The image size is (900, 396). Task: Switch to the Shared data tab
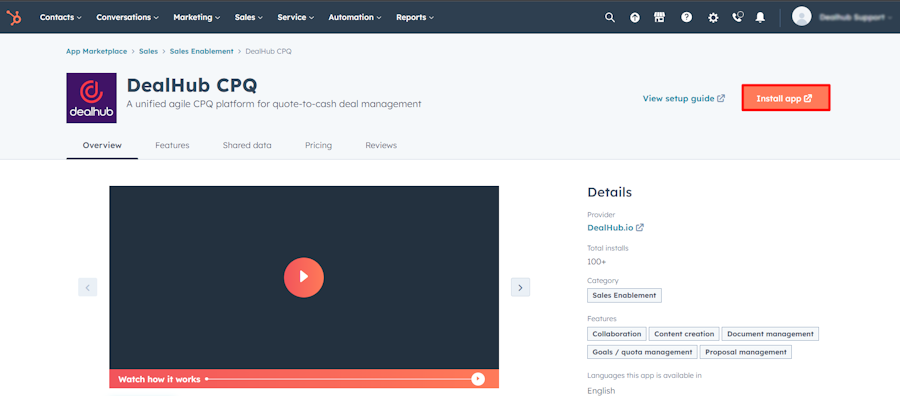pyautogui.click(x=247, y=146)
